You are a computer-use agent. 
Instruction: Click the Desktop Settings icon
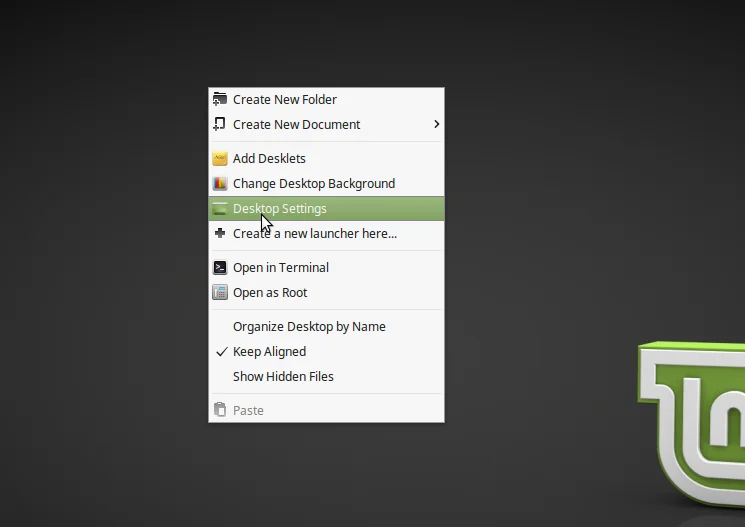[x=220, y=209]
